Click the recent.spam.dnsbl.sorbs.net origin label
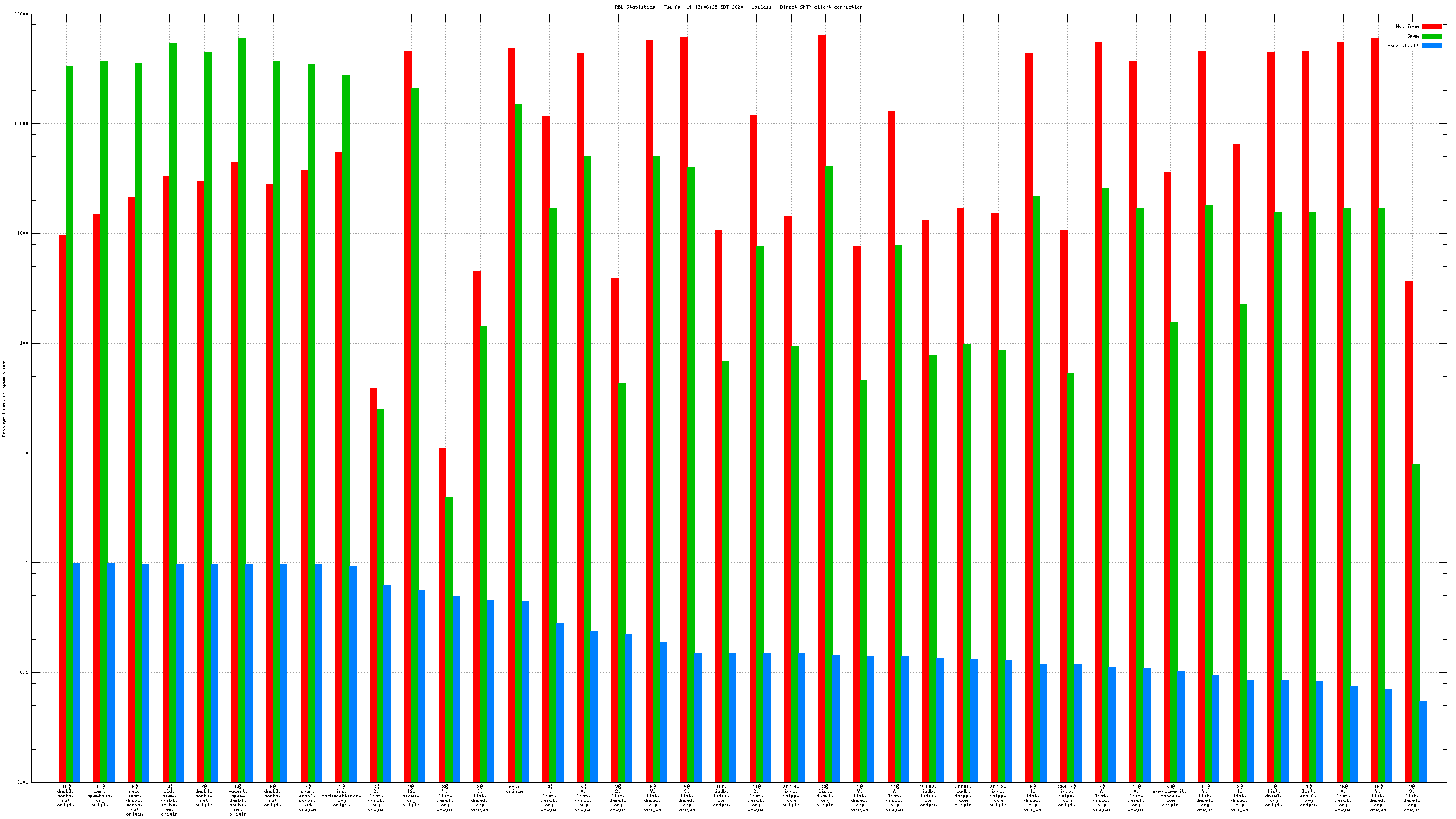 tap(238, 800)
